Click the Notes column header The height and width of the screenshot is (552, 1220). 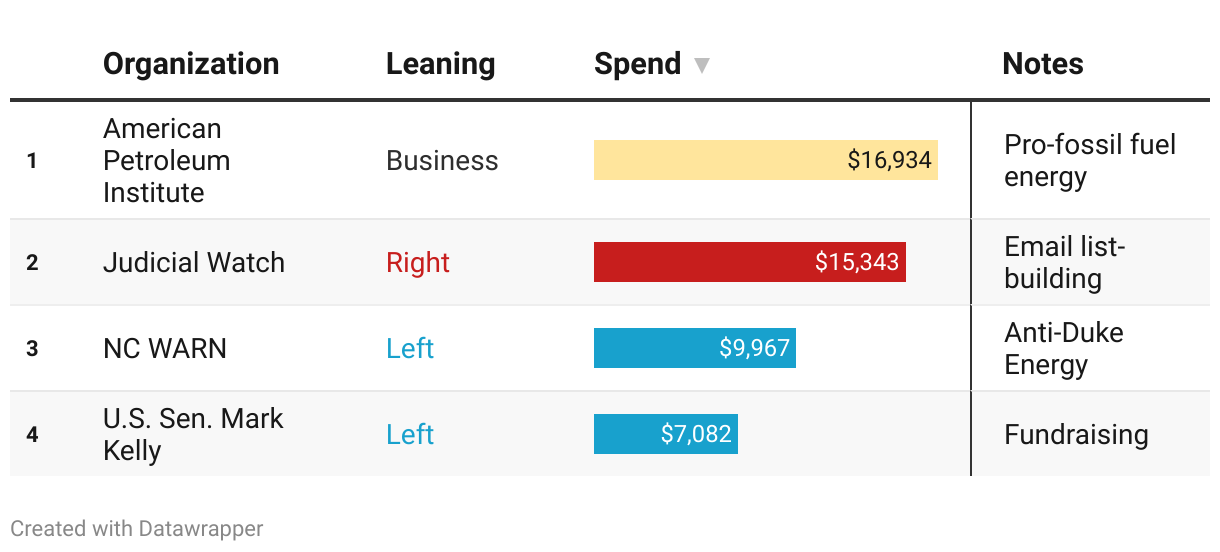pos(1043,64)
